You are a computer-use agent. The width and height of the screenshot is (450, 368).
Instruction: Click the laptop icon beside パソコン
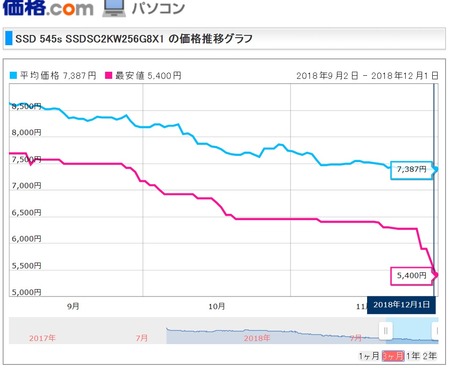pos(114,8)
